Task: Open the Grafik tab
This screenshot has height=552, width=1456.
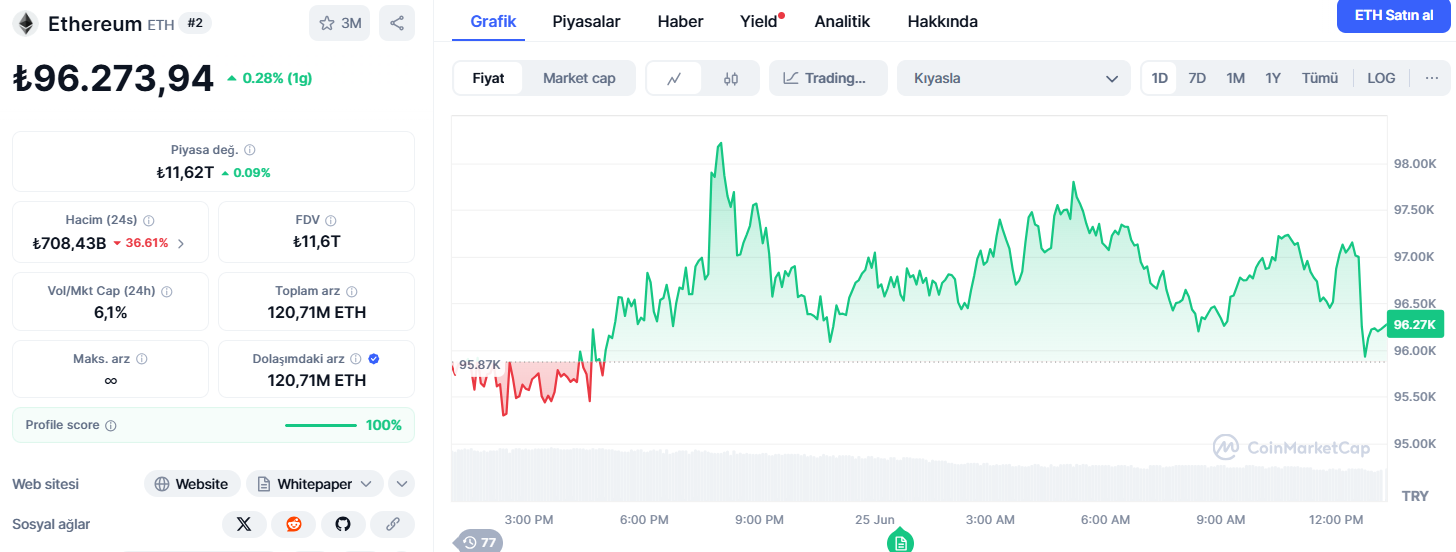Action: (x=494, y=21)
